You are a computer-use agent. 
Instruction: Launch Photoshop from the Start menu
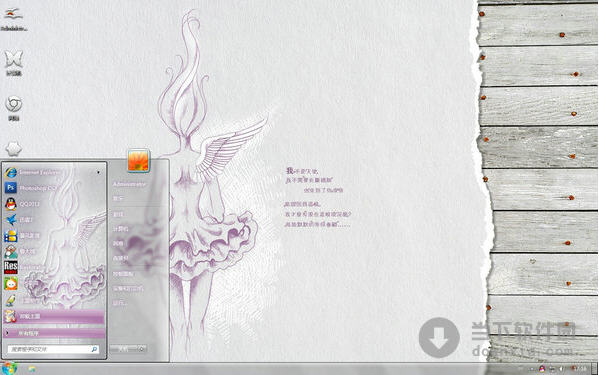[x=53, y=188]
